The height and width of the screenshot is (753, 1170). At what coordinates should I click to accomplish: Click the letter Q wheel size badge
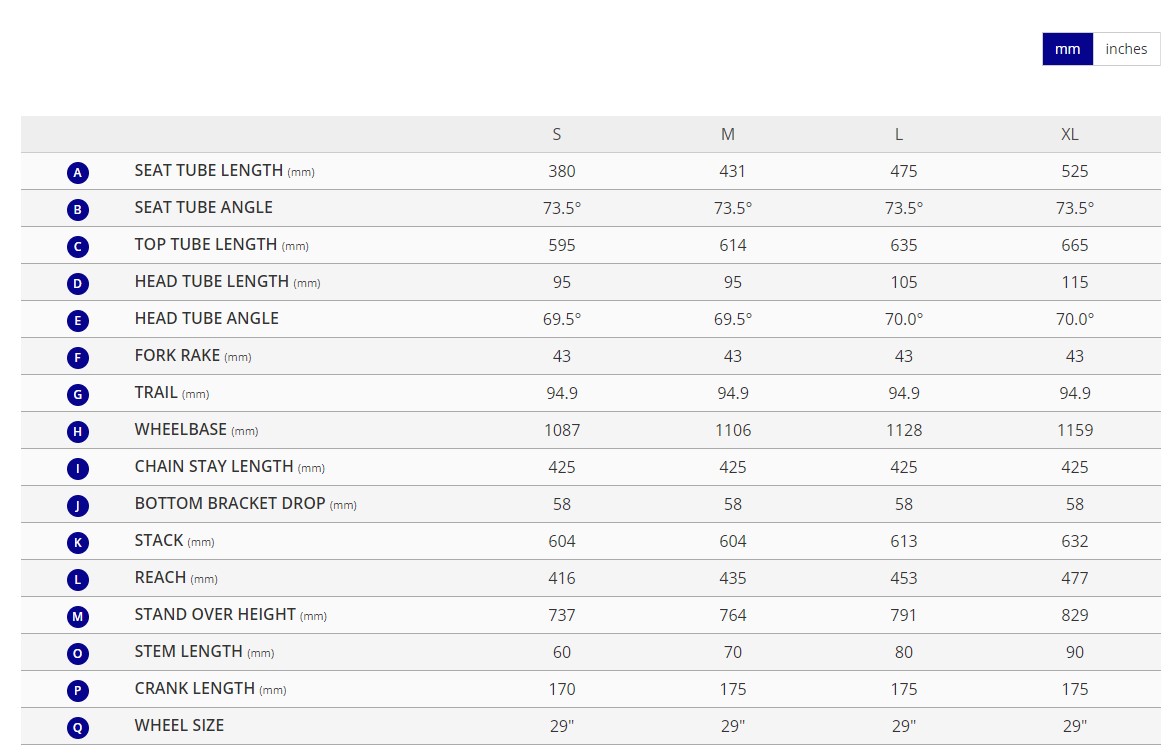click(78, 728)
